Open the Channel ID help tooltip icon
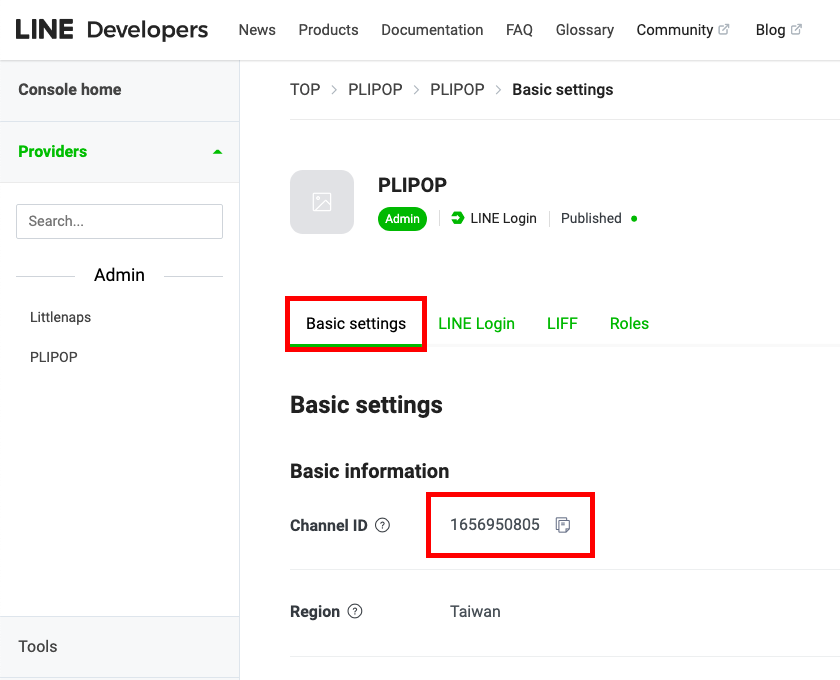 coord(382,525)
